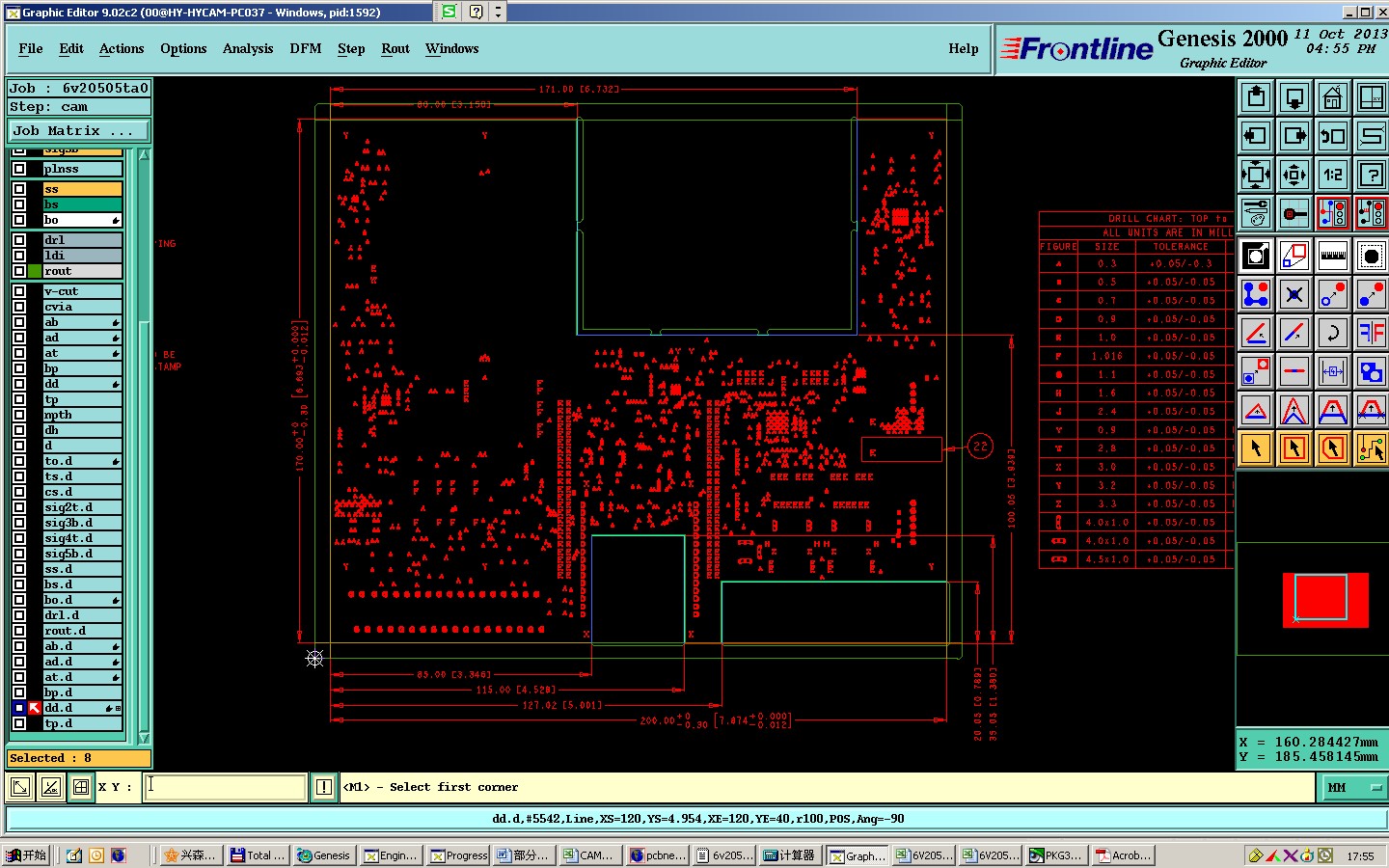This screenshot has width=1389, height=868.
Task: Click the delete feature X icon
Action: 1294,294
